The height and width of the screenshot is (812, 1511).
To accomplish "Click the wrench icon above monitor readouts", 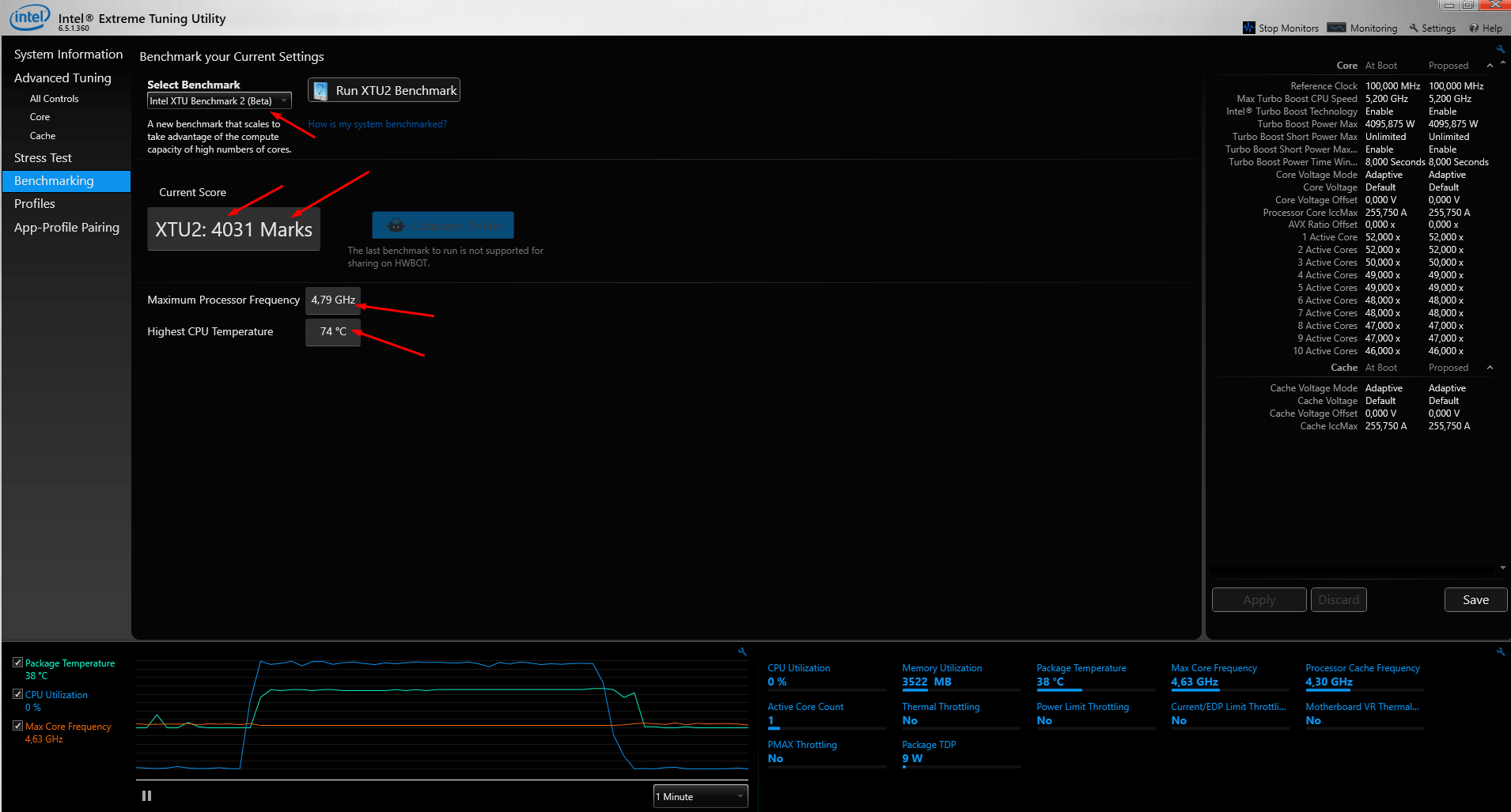I will click(x=1500, y=651).
